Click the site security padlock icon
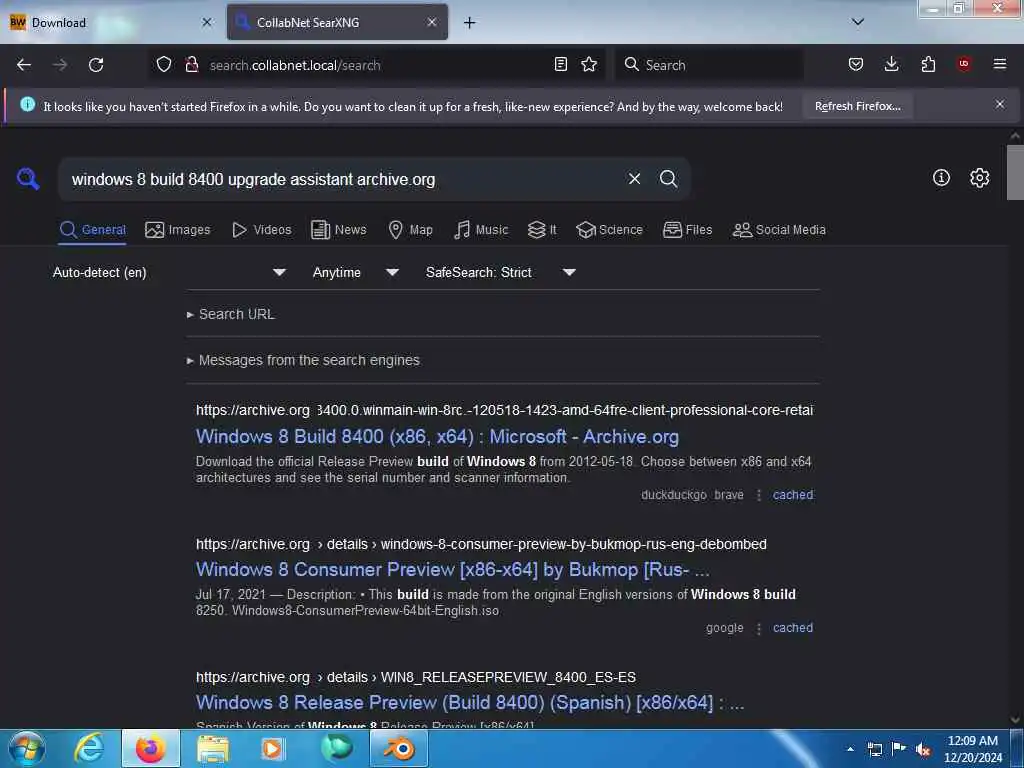 click(x=192, y=65)
